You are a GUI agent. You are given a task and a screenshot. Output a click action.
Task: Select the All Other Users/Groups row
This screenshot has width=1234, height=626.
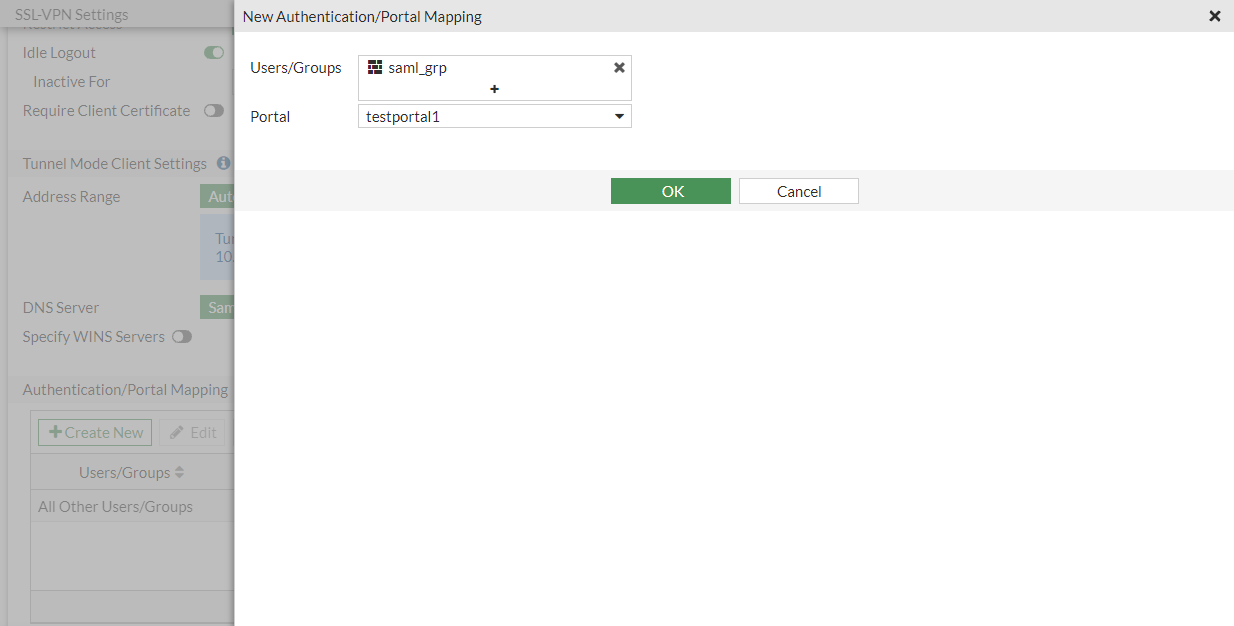point(115,506)
